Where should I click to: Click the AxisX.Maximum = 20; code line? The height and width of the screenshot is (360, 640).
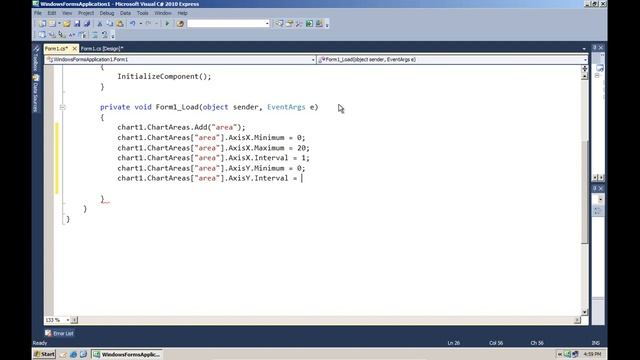click(x=213, y=148)
